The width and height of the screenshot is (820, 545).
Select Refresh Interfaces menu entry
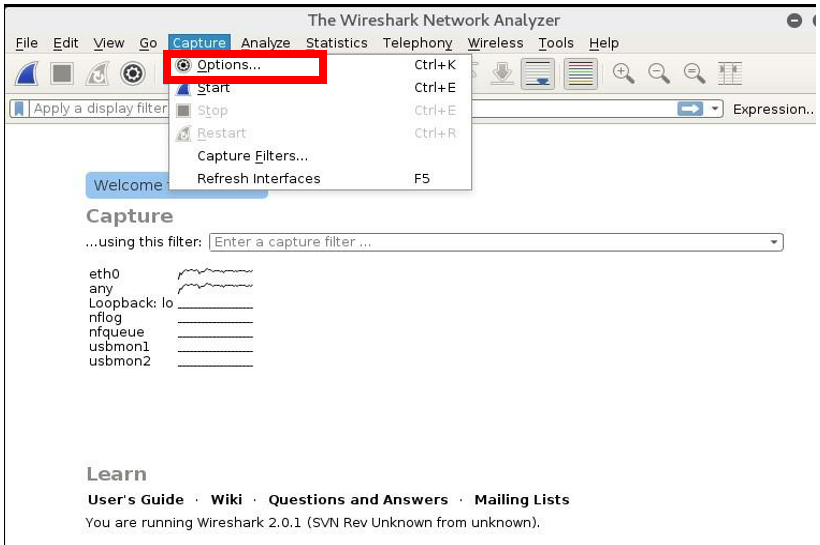pos(320,178)
